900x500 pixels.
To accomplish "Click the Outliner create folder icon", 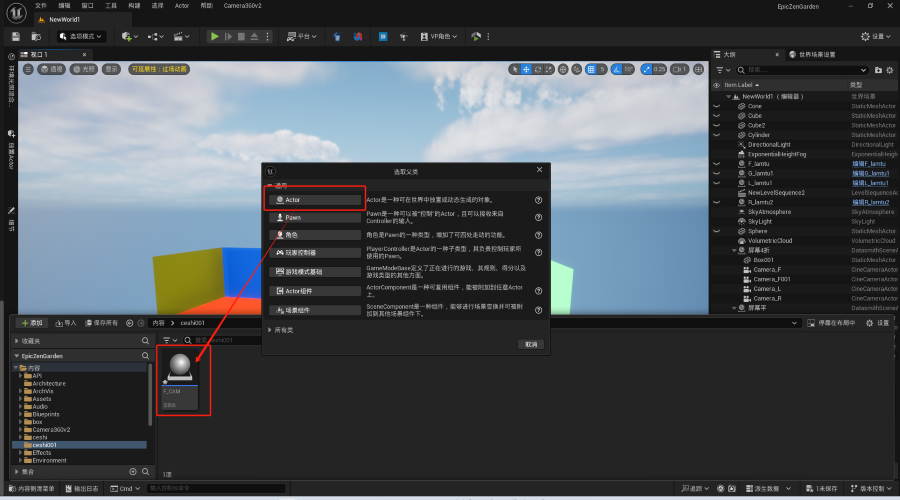I will point(878,70).
